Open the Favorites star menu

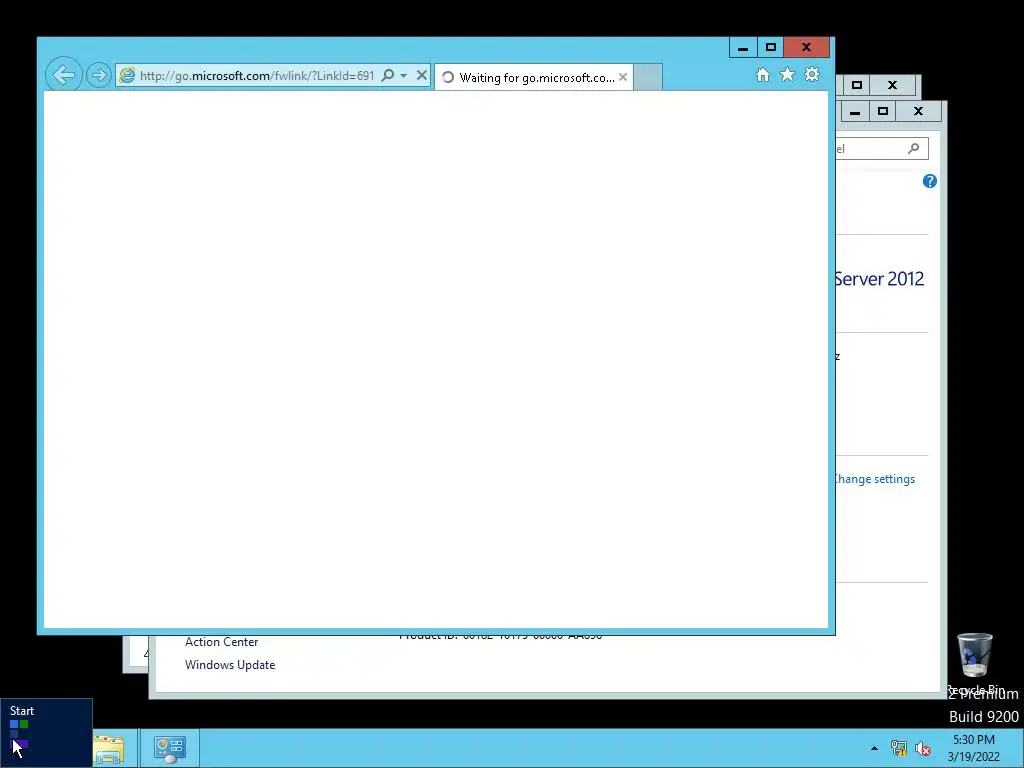(788, 75)
